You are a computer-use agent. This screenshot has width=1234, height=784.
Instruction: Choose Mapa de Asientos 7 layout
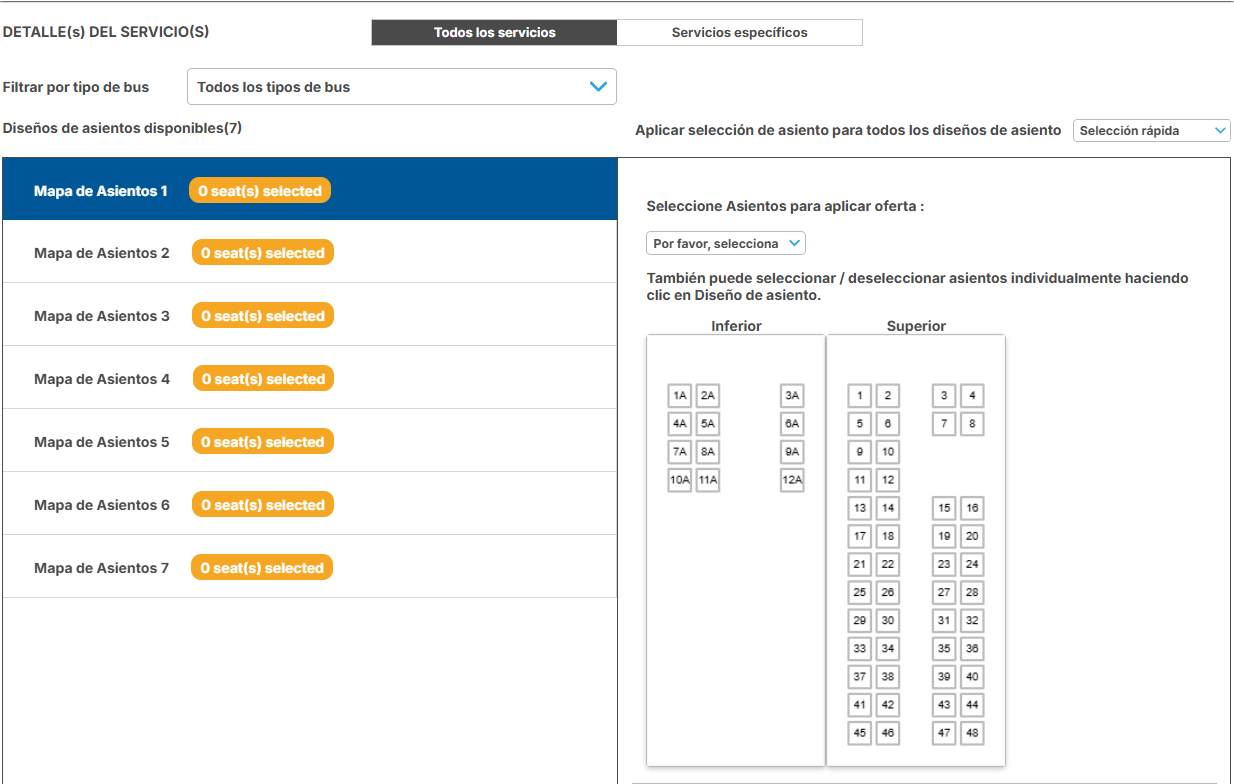click(102, 568)
